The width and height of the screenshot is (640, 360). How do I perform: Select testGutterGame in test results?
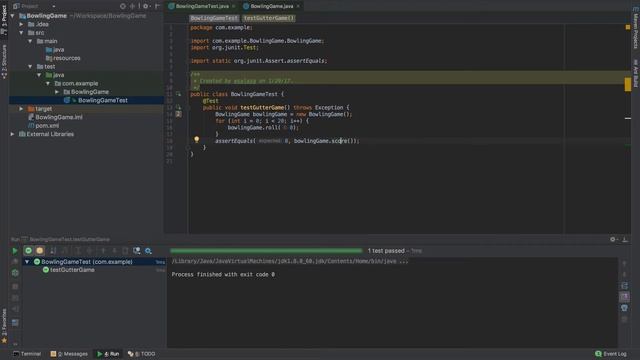(72, 270)
